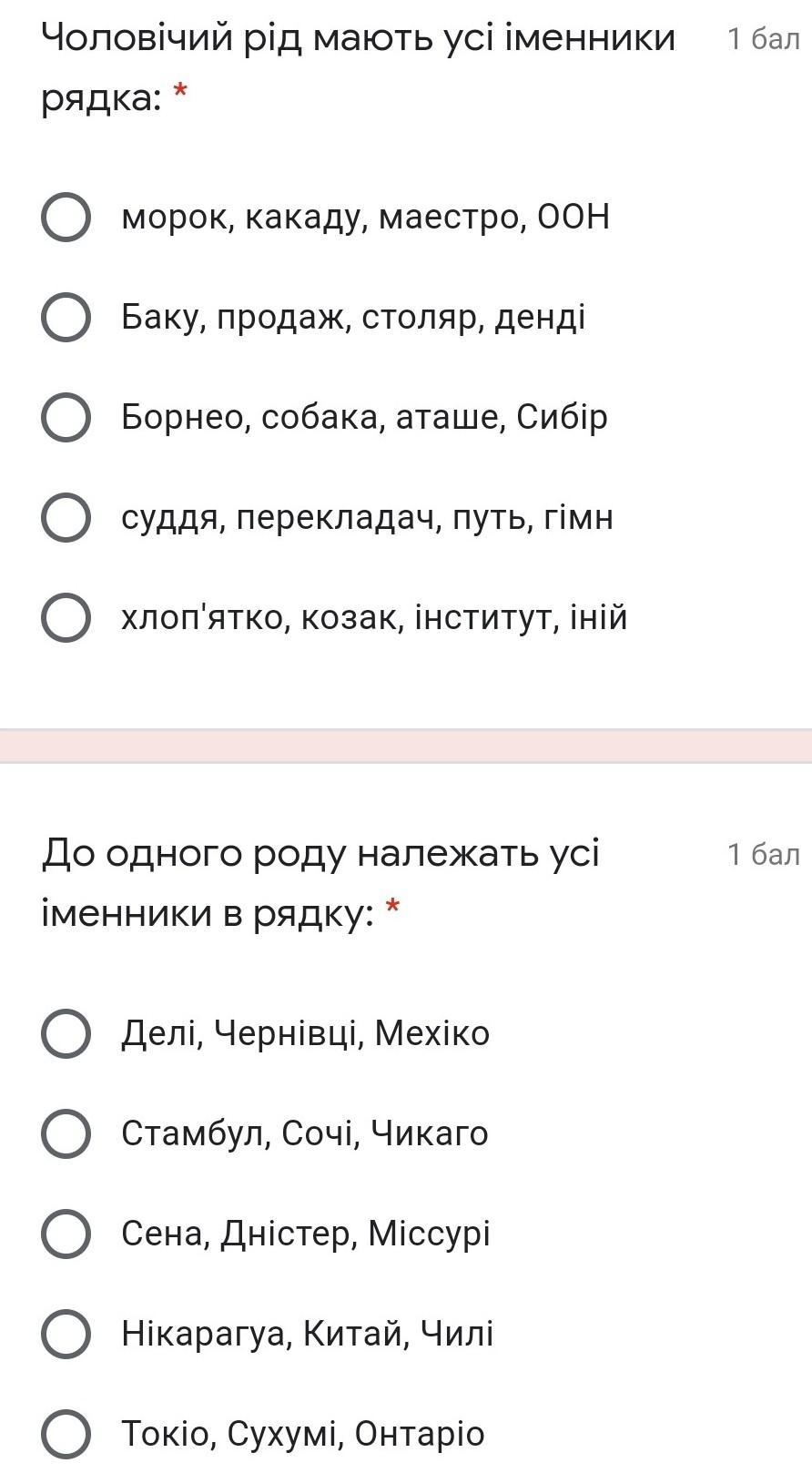Select radio circle beside 'Борнео, собака, аташе, Сибір'

(x=66, y=418)
